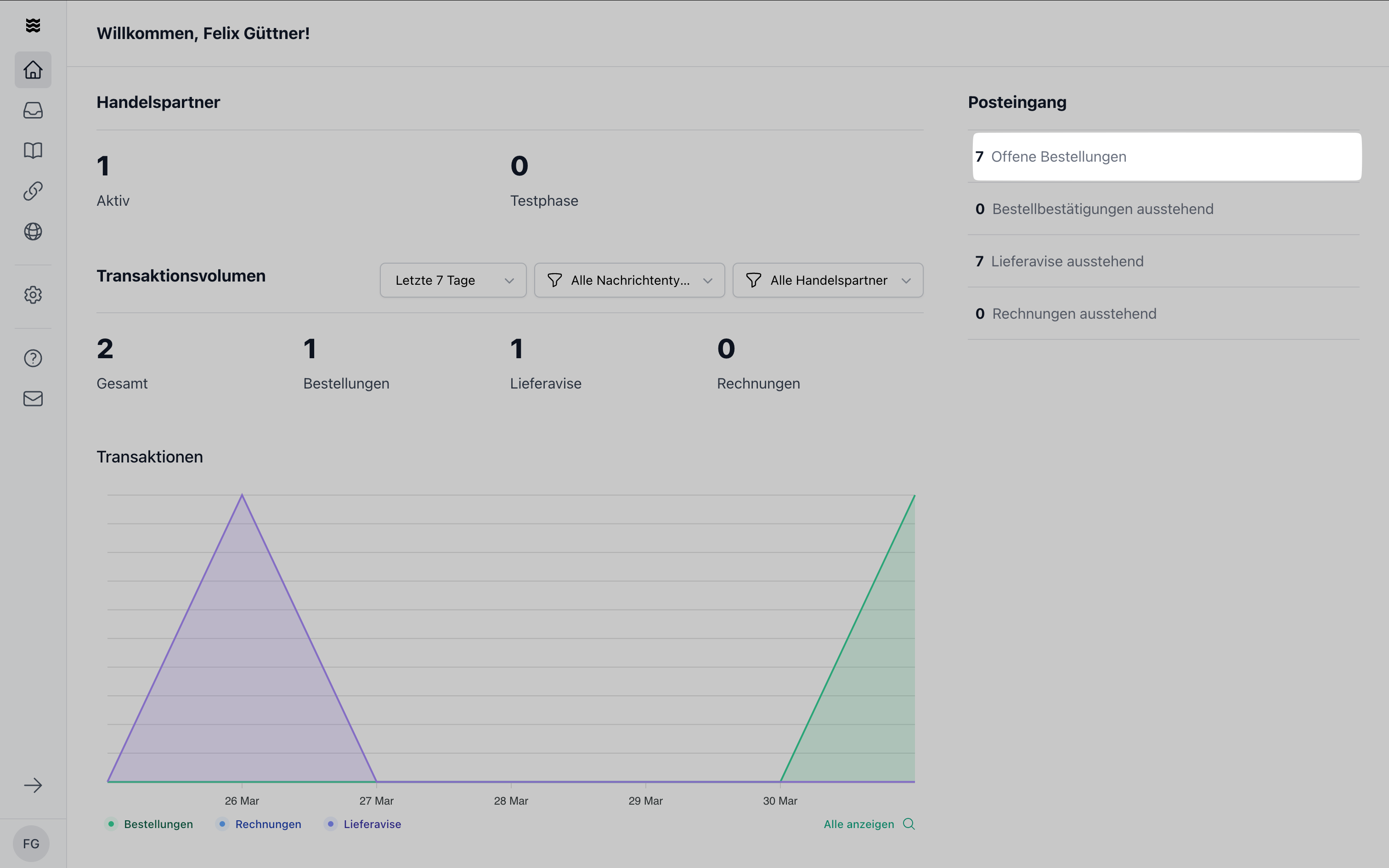Open the globe network icon
1389x868 pixels.
33,231
